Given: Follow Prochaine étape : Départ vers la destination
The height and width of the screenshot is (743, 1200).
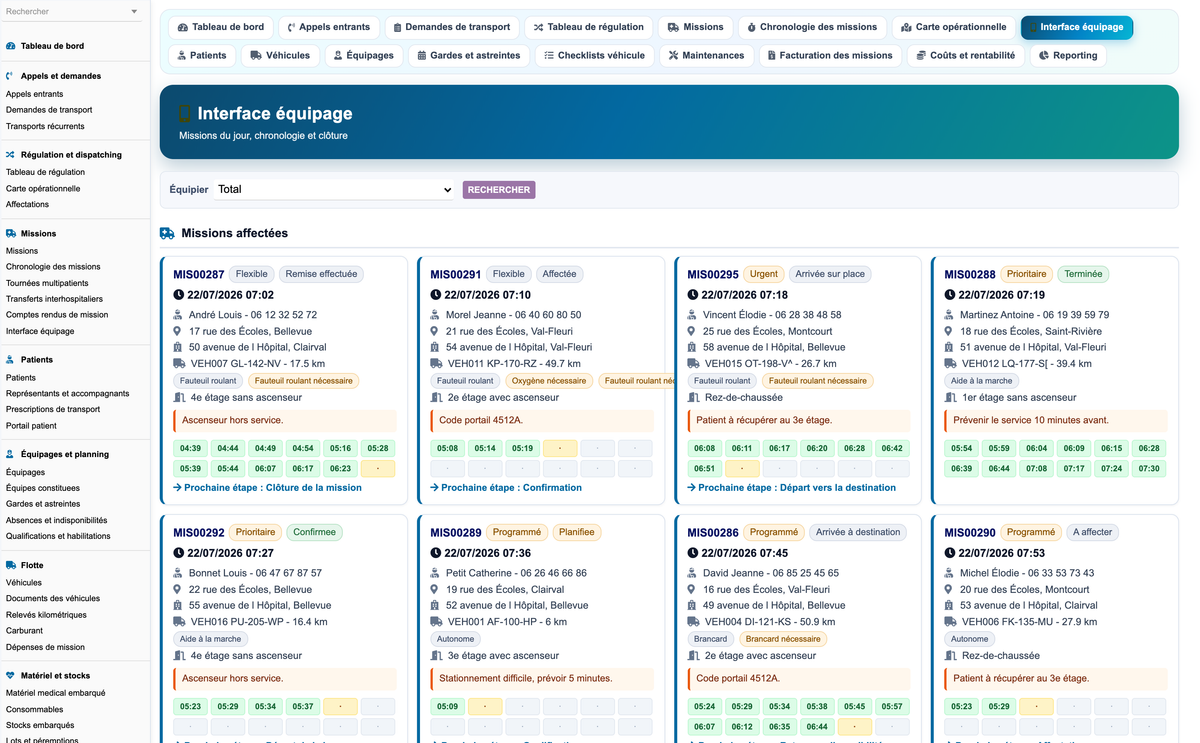Looking at the screenshot, I should 791,488.
